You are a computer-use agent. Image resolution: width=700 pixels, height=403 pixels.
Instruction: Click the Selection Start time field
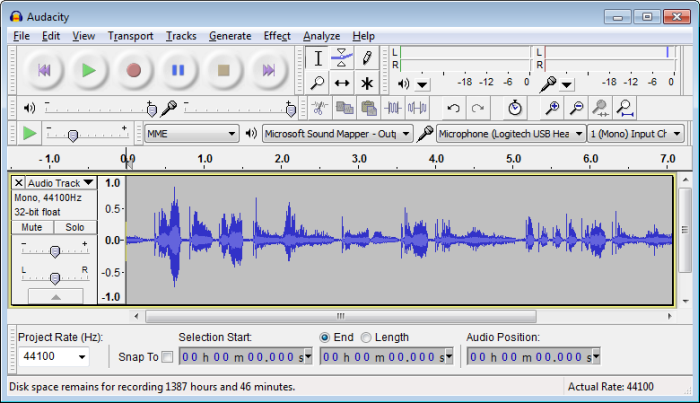pos(246,357)
